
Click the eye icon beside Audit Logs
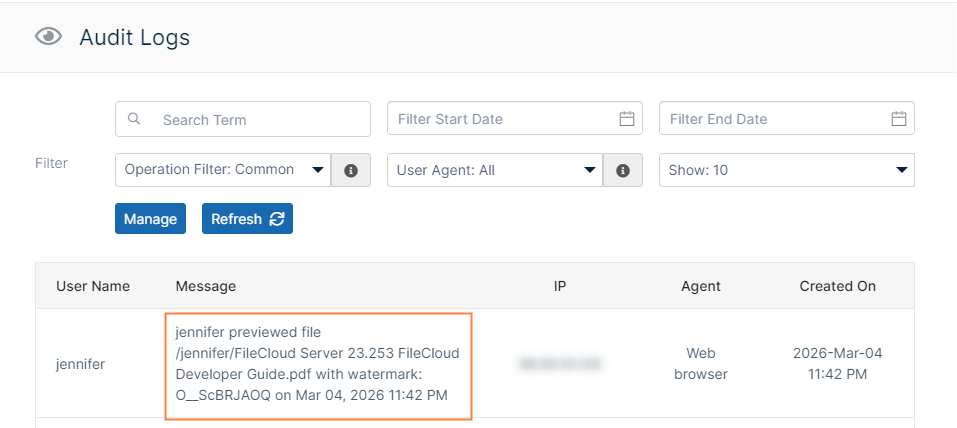[48, 37]
